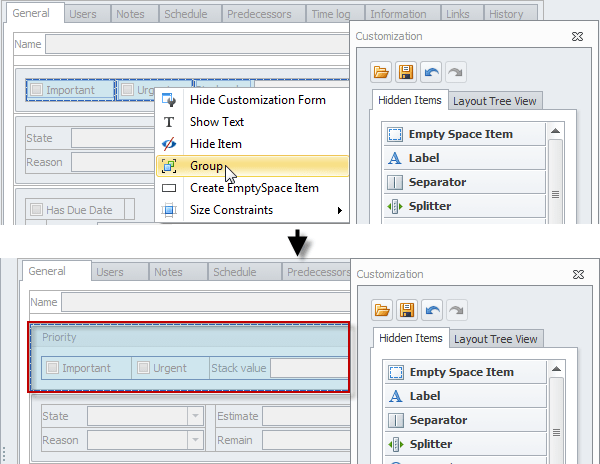
Task: Check Urgent inside the Priority group
Action: [x=144, y=368]
